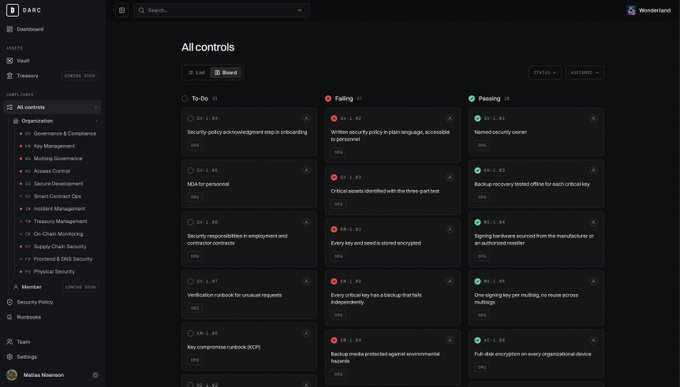Click the Failing column header

tap(343, 98)
